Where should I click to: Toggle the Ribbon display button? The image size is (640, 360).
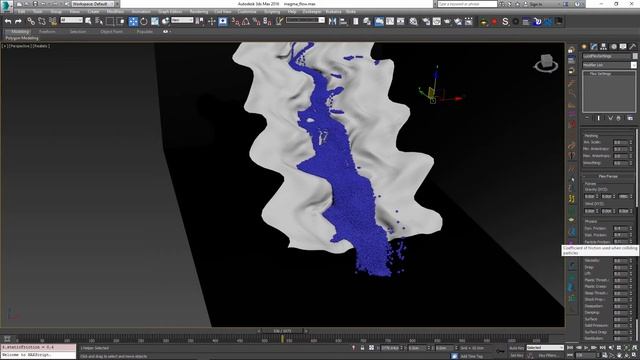tap(379, 21)
